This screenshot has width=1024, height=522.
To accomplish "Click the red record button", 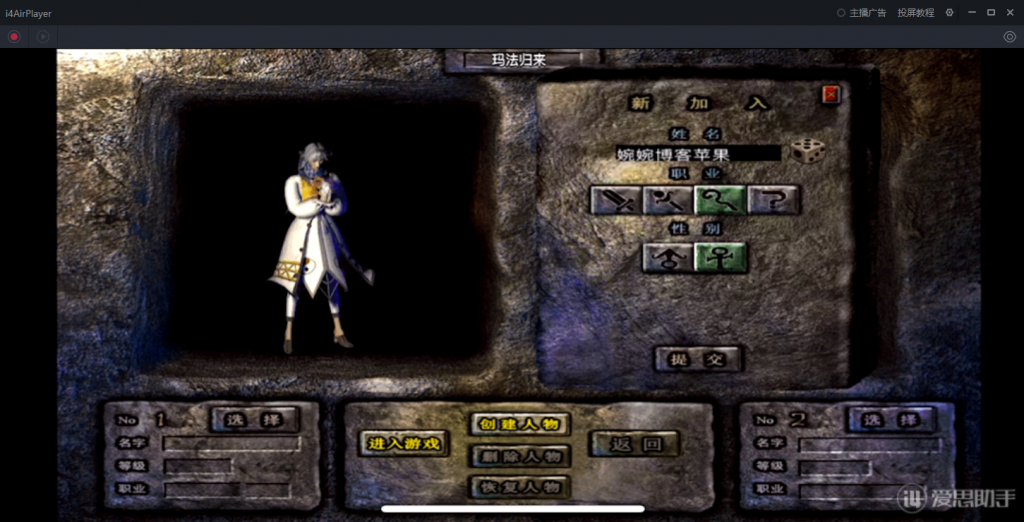I will point(14,37).
